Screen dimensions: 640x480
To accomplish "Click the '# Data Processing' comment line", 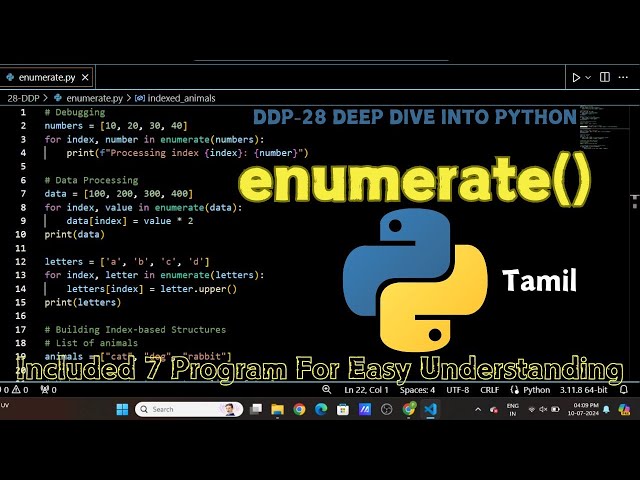I will click(91, 180).
